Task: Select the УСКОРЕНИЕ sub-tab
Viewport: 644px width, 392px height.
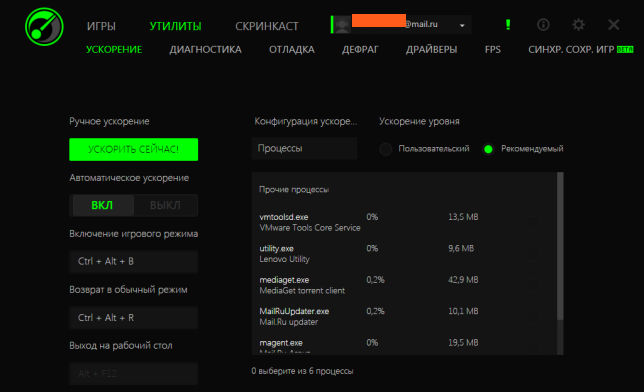Action: click(x=114, y=50)
